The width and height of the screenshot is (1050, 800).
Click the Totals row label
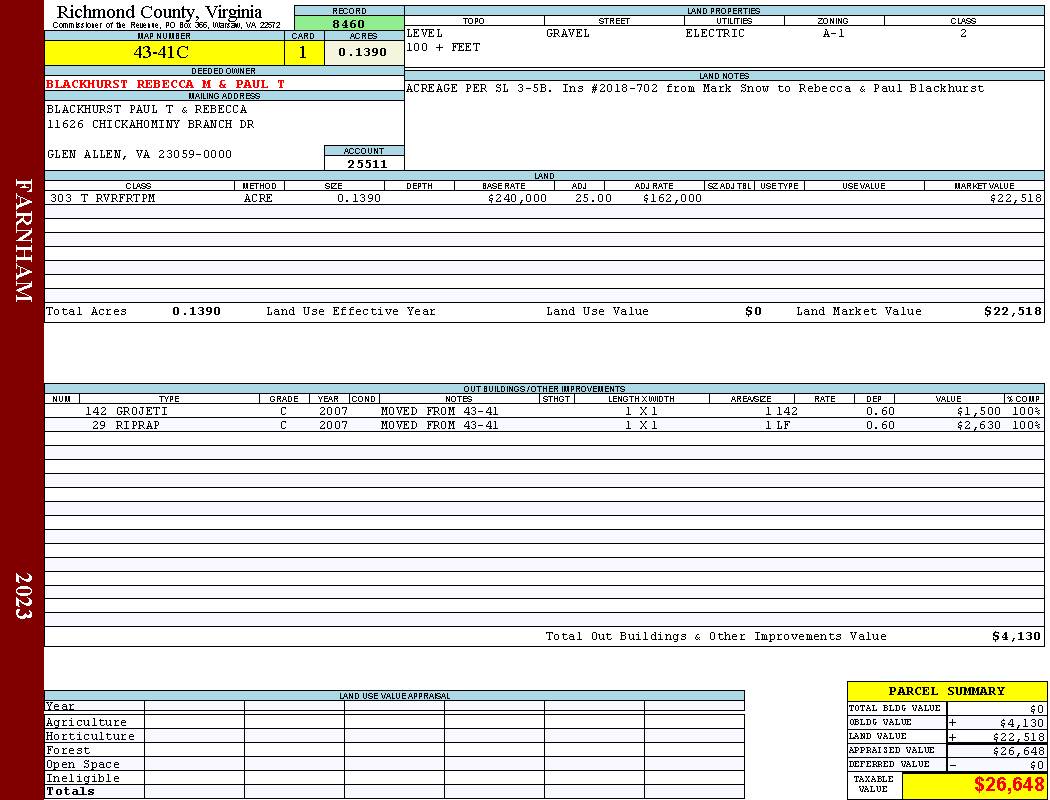point(70,791)
